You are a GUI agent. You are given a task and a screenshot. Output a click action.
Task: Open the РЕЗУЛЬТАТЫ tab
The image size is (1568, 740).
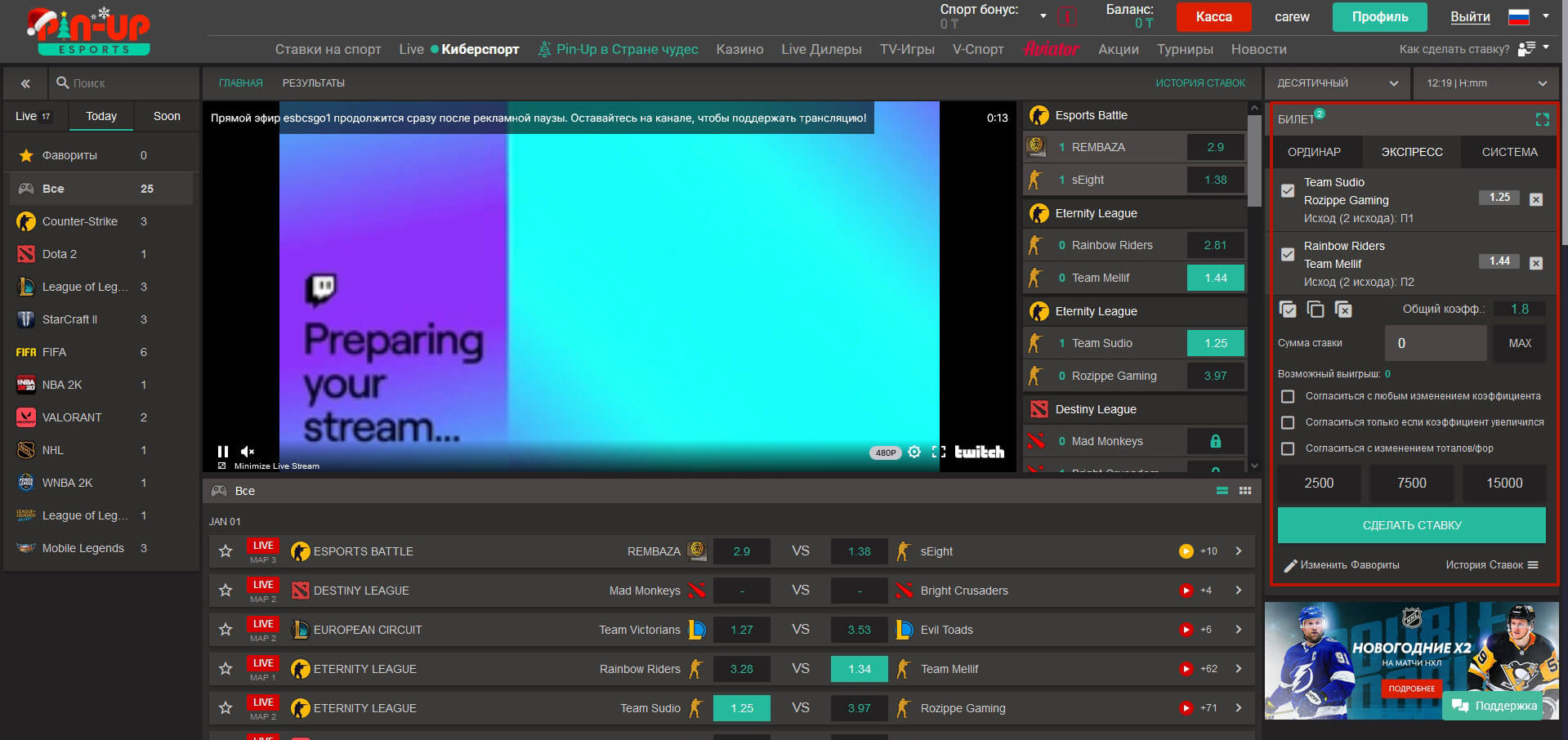coord(314,83)
